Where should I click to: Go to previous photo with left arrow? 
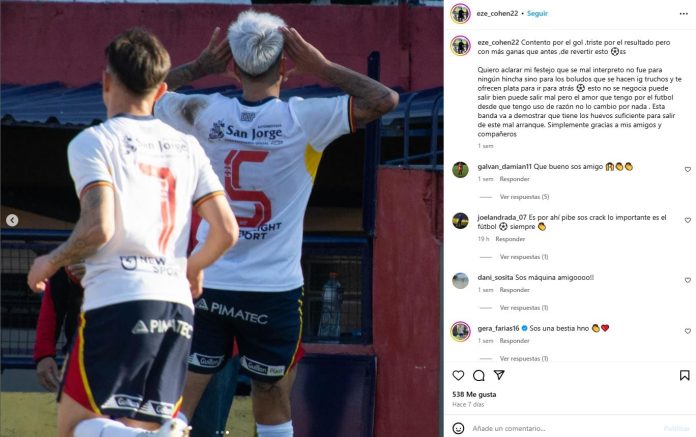pos(12,220)
